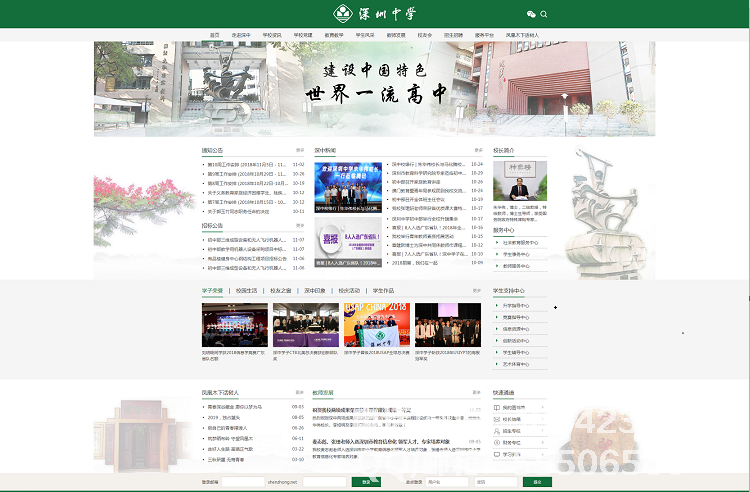
Task: Click the person icon in quick links
Action: coord(496,431)
